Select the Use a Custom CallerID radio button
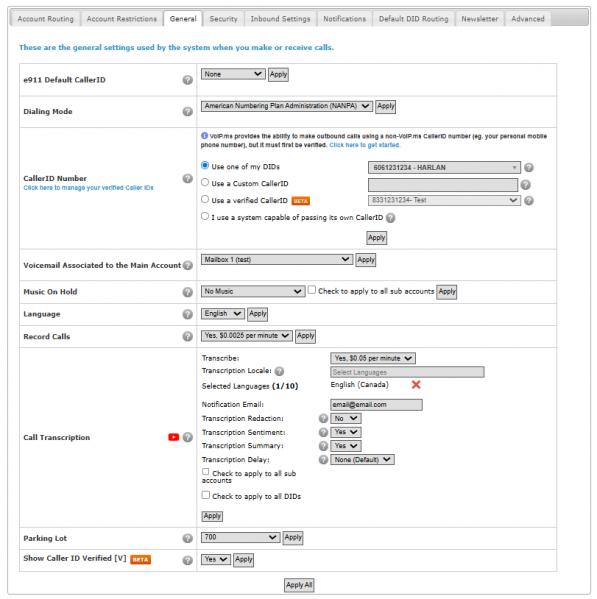The height and width of the screenshot is (599, 597). click(x=205, y=183)
